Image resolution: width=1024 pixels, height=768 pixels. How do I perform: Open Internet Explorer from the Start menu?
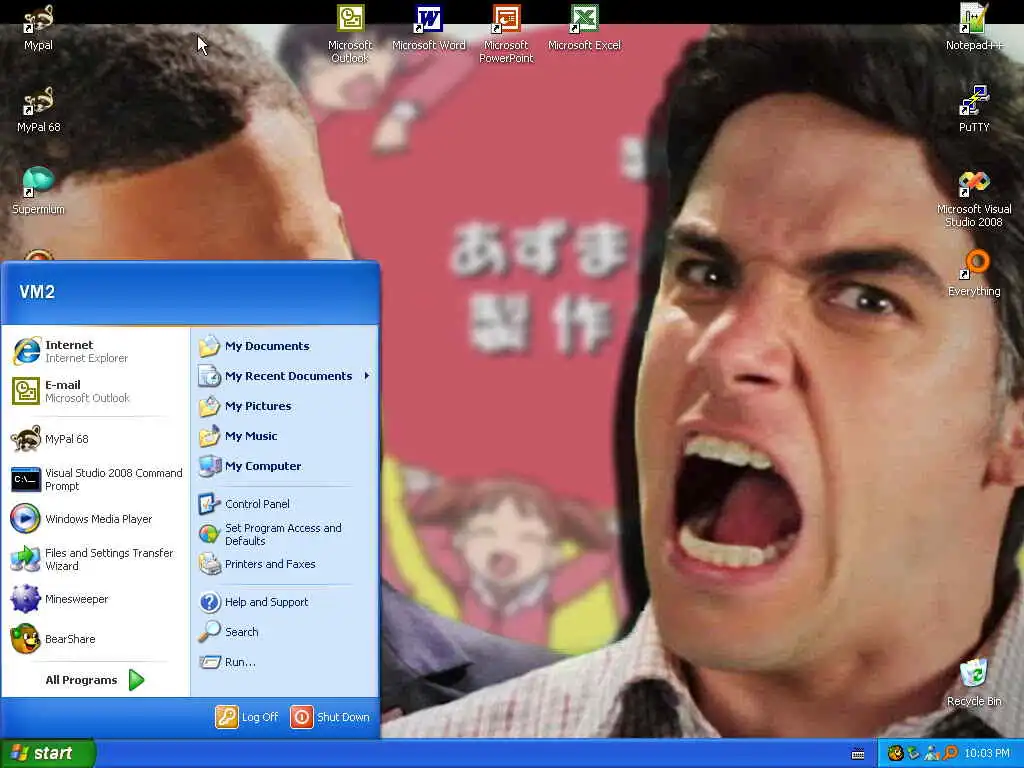[96, 351]
